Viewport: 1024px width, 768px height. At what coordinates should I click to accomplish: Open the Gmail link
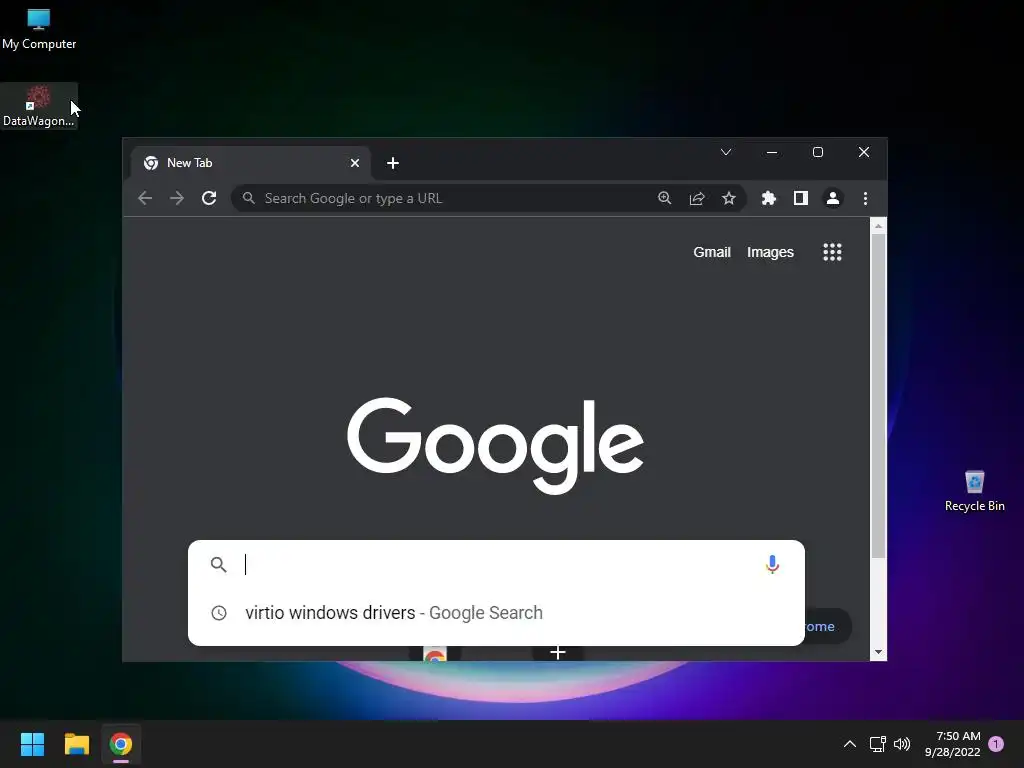pyautogui.click(x=712, y=252)
